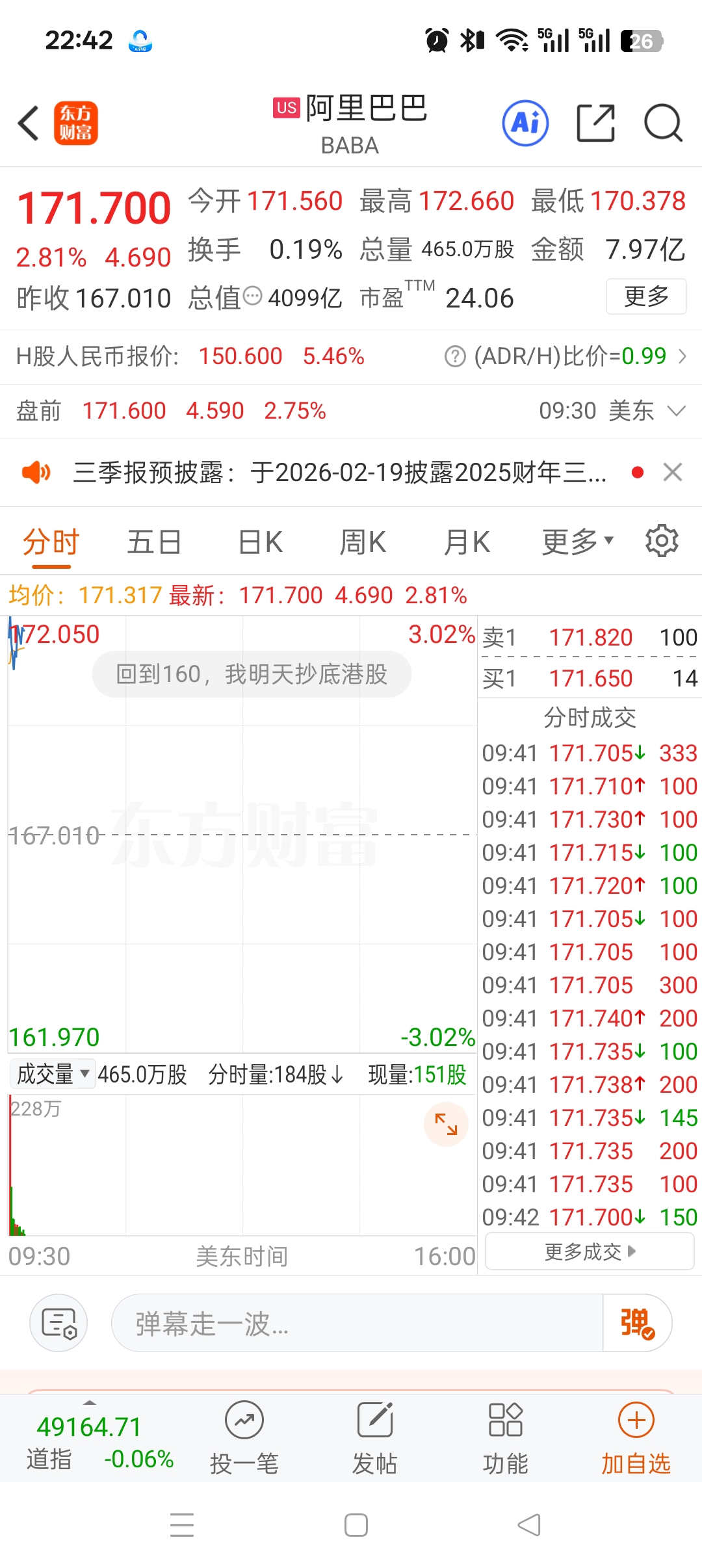The image size is (702, 1568).
Task: Tap the 现量:151股 readout
Action: click(x=418, y=1074)
